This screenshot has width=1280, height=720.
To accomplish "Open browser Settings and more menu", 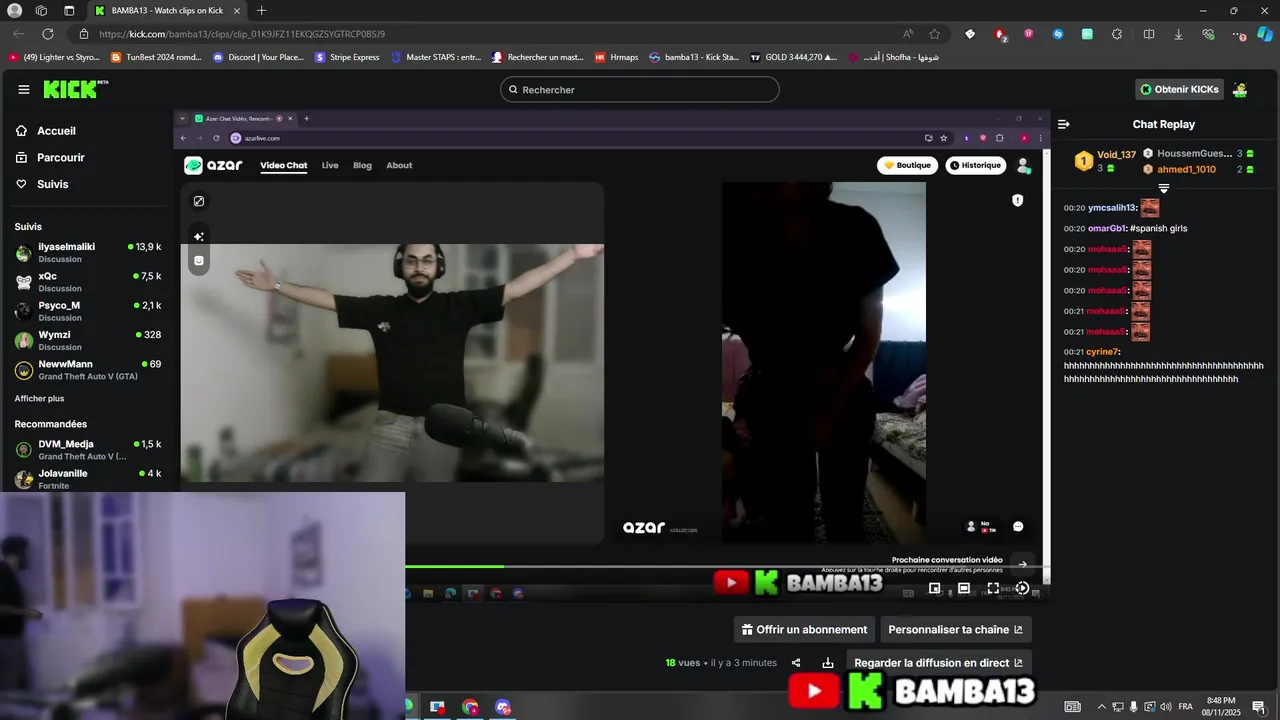I will [x=1238, y=34].
